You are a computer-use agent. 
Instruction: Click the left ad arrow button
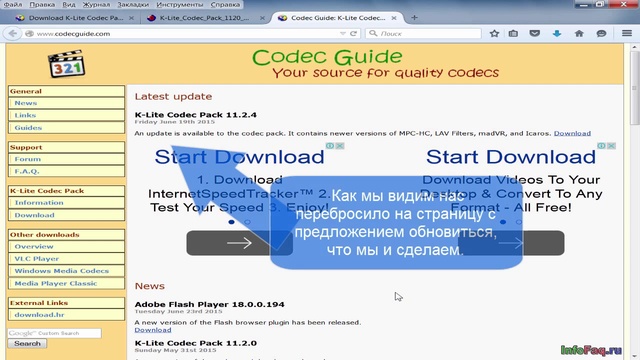pos(240,243)
